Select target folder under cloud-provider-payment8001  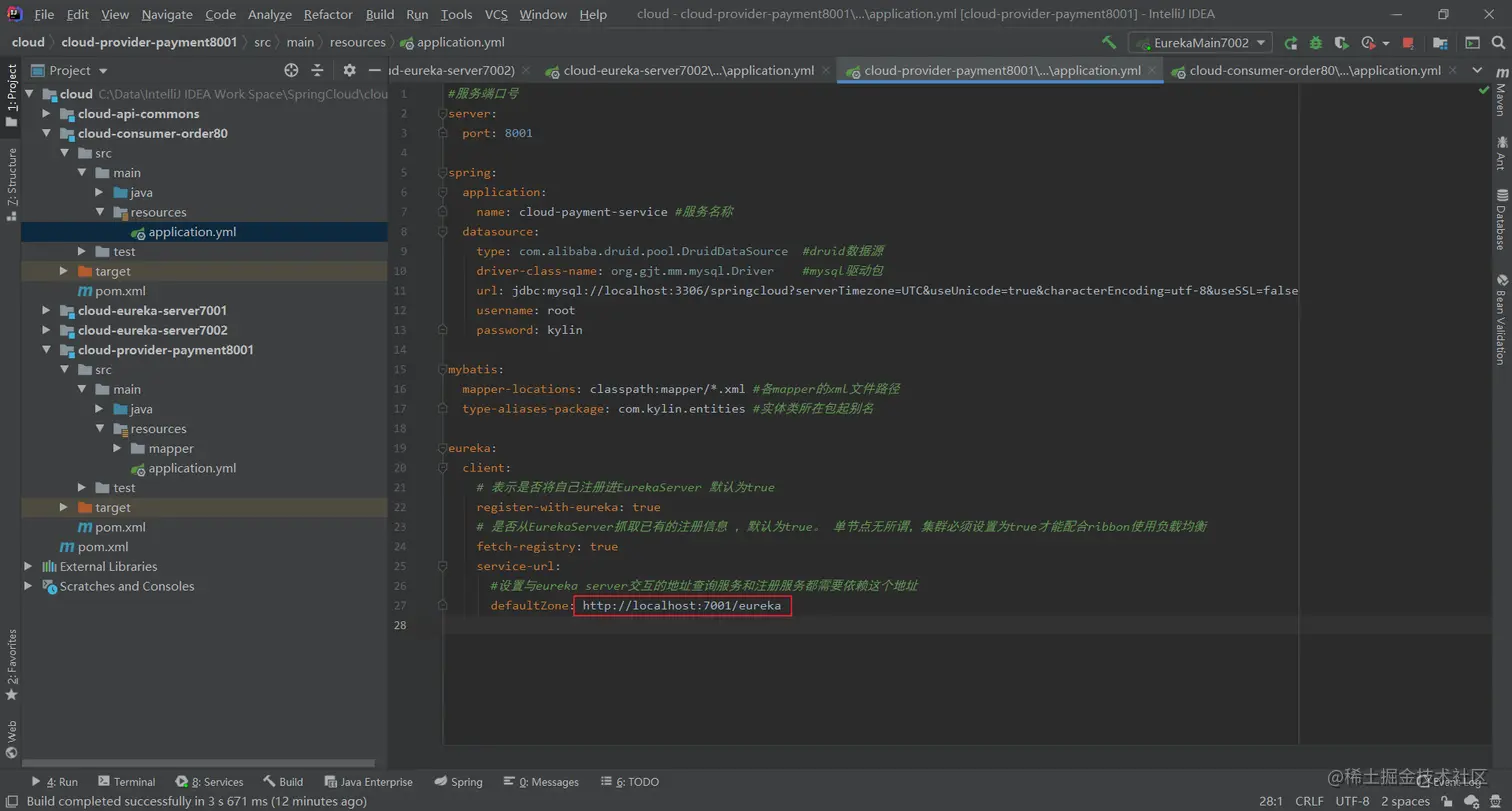coord(112,507)
